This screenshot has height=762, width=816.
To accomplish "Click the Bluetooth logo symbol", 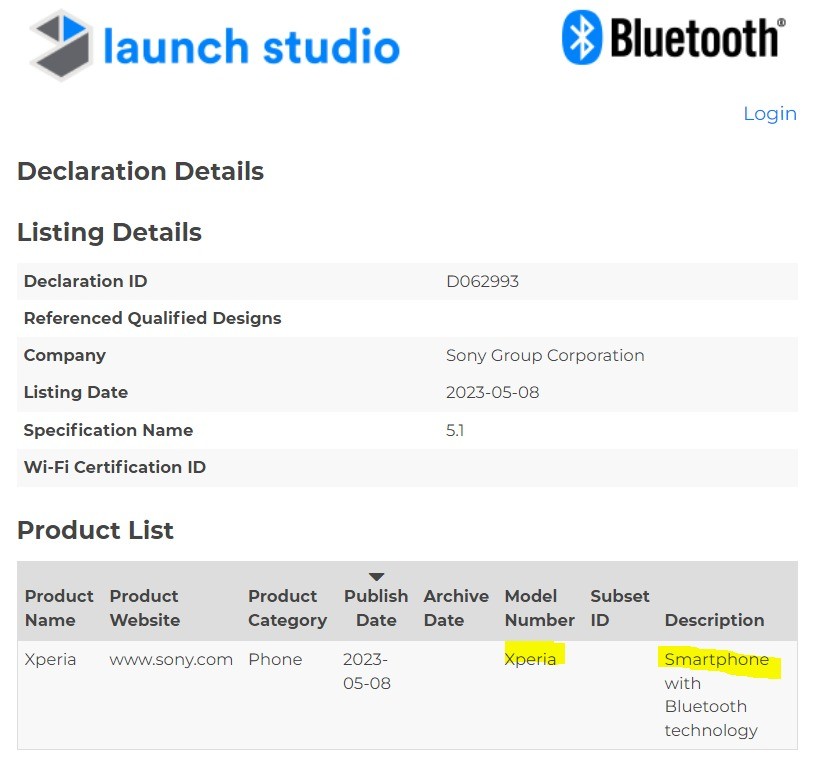I will [x=581, y=37].
